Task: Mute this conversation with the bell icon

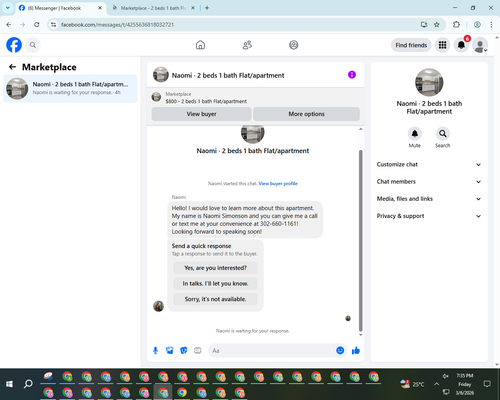Action: [x=415, y=134]
